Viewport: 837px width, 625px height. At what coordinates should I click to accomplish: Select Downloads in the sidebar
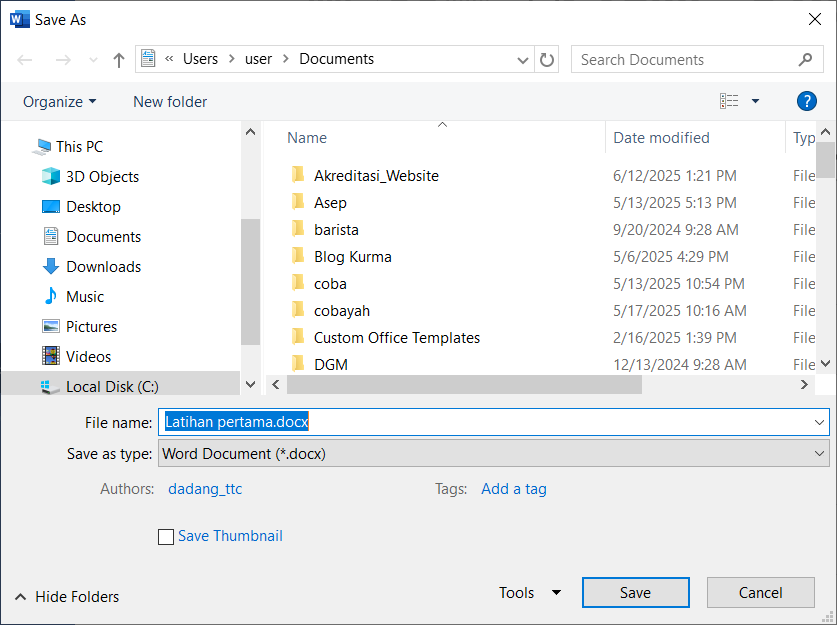point(100,266)
